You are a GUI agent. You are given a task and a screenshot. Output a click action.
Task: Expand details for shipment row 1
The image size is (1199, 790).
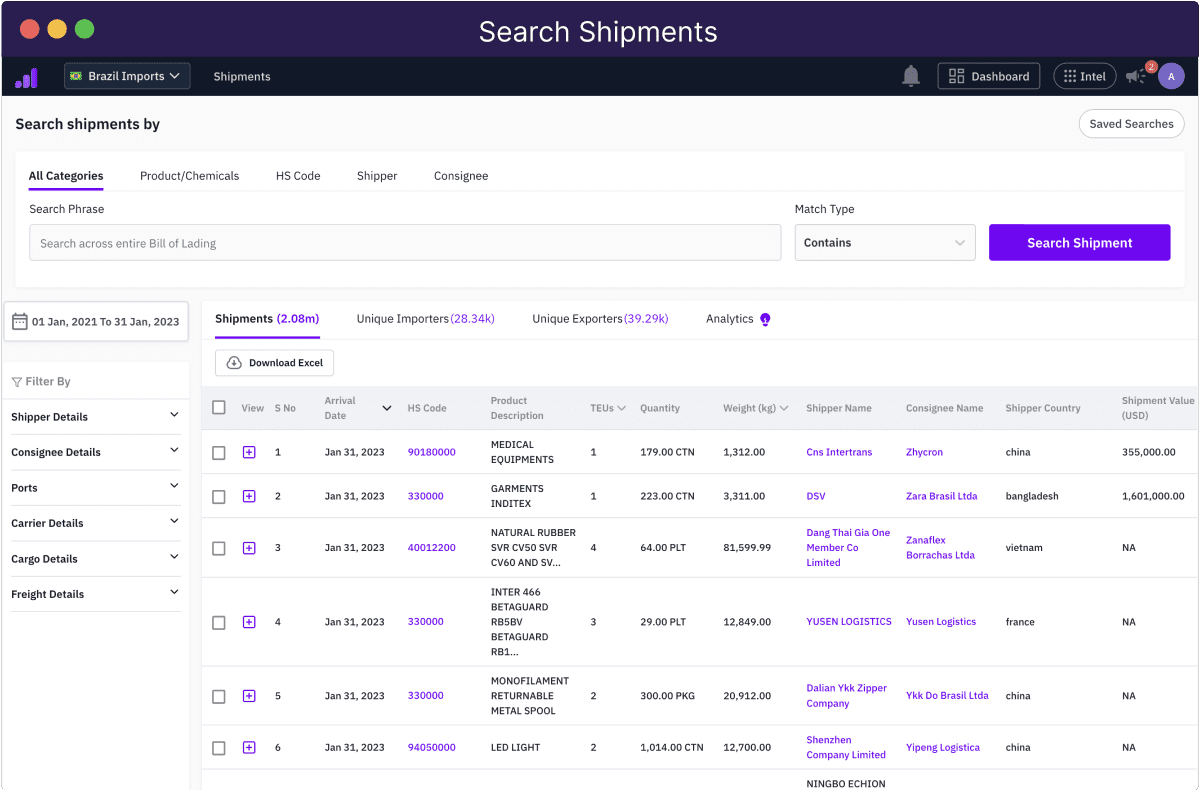tap(249, 452)
